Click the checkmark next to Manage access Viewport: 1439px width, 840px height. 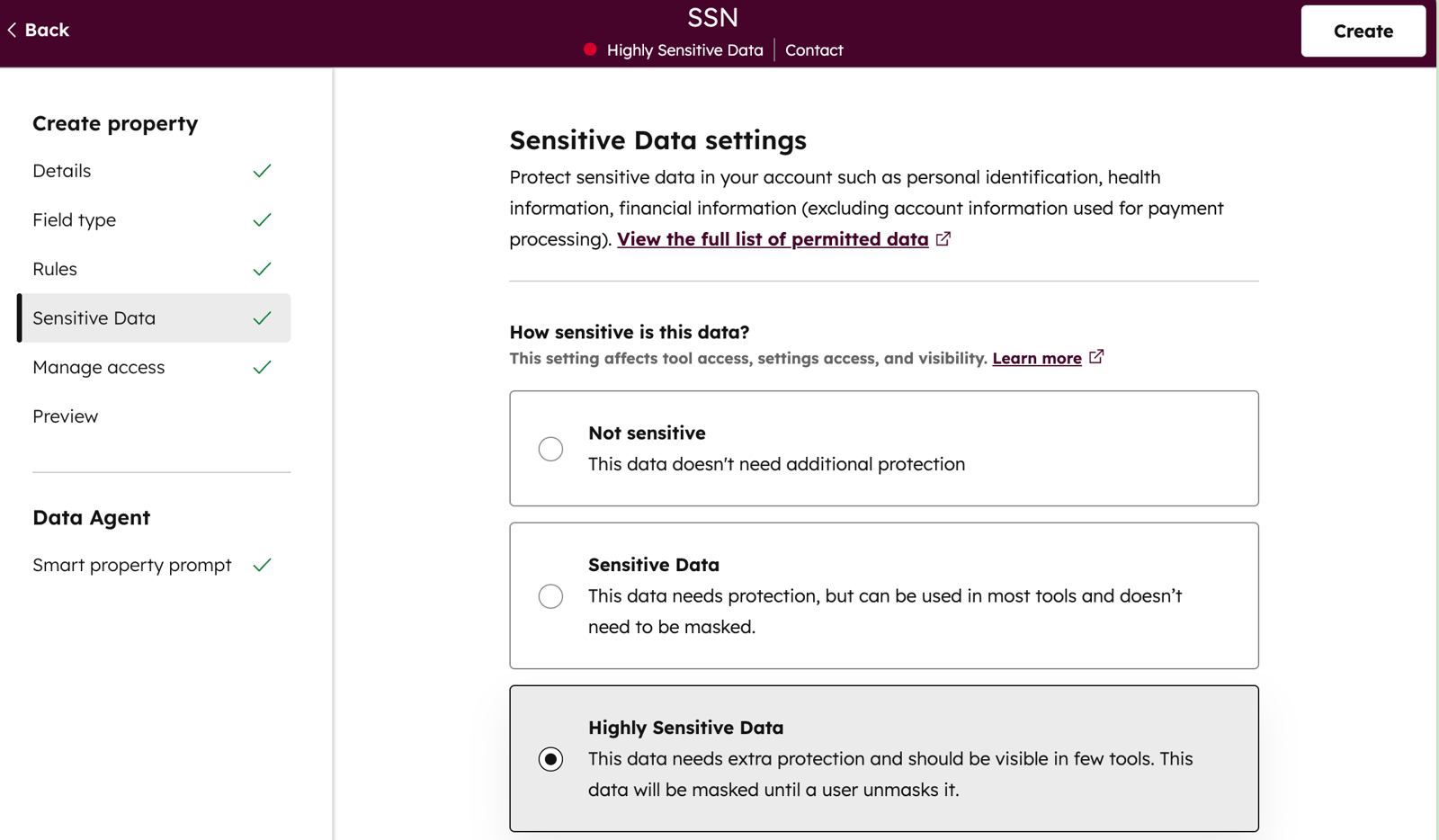tap(262, 367)
